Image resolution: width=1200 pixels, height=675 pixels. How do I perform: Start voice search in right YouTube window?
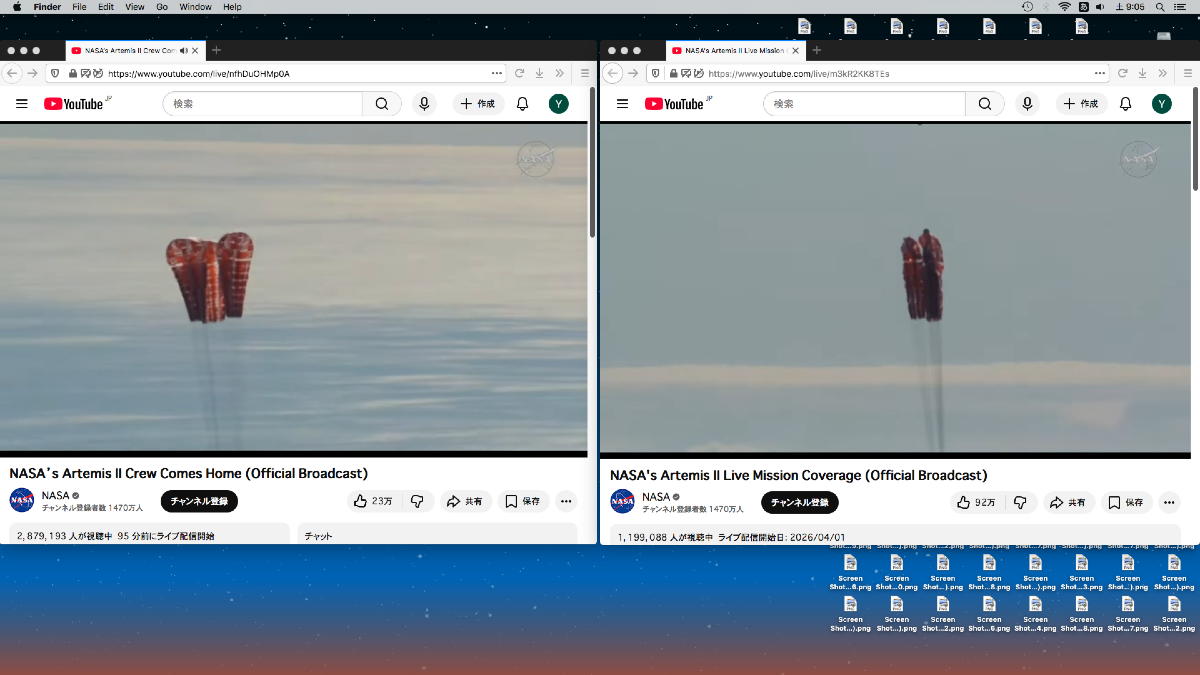(1027, 104)
